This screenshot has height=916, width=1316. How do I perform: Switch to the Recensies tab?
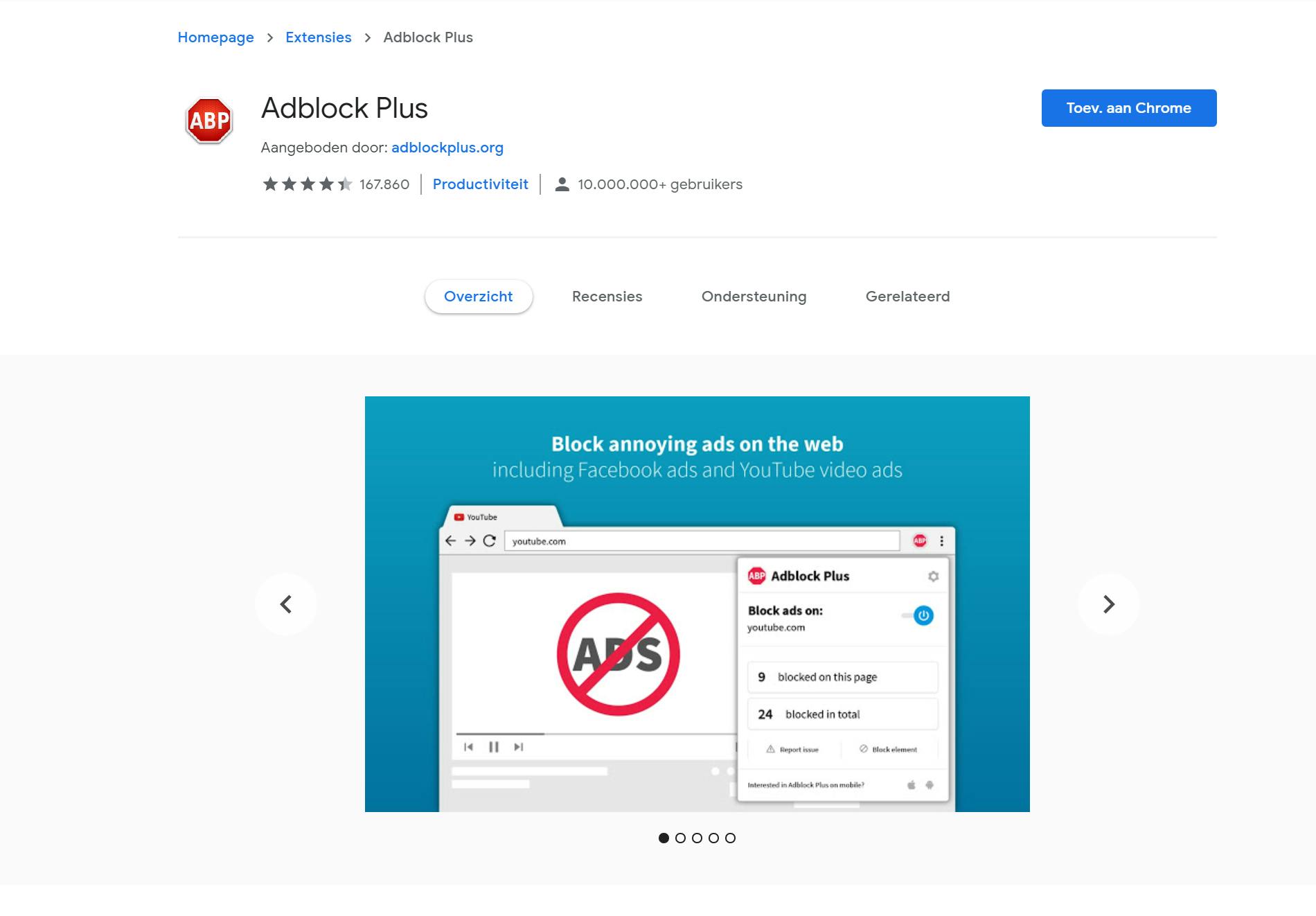[607, 297]
